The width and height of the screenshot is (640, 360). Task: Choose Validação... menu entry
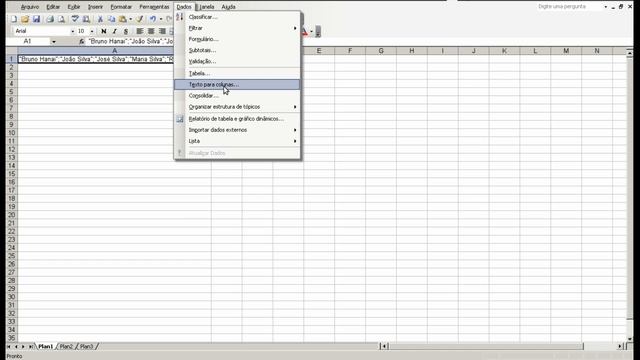tap(237, 61)
